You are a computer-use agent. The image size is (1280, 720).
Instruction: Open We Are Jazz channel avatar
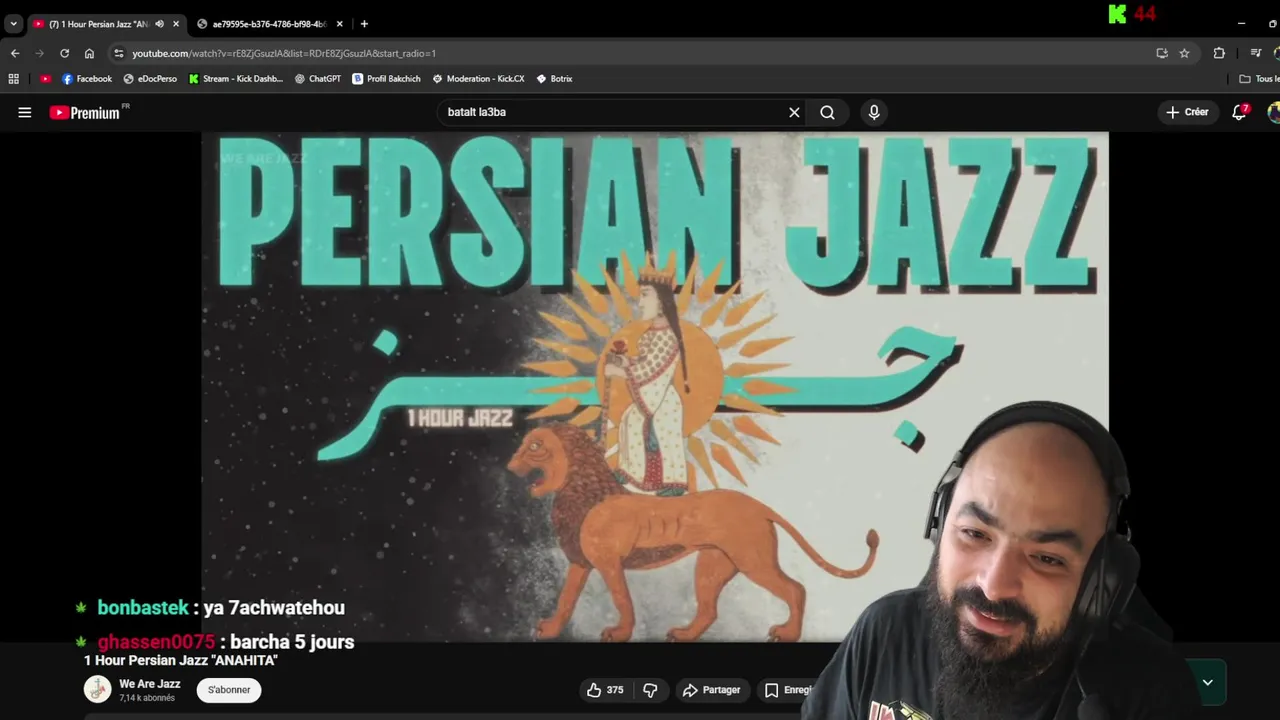97,690
